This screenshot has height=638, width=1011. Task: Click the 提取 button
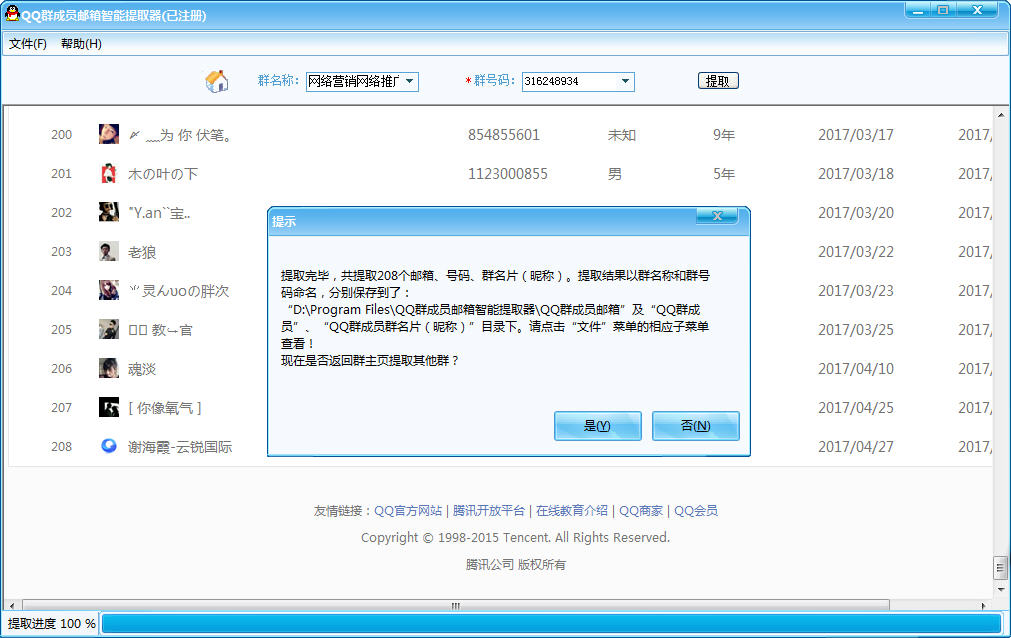(718, 81)
